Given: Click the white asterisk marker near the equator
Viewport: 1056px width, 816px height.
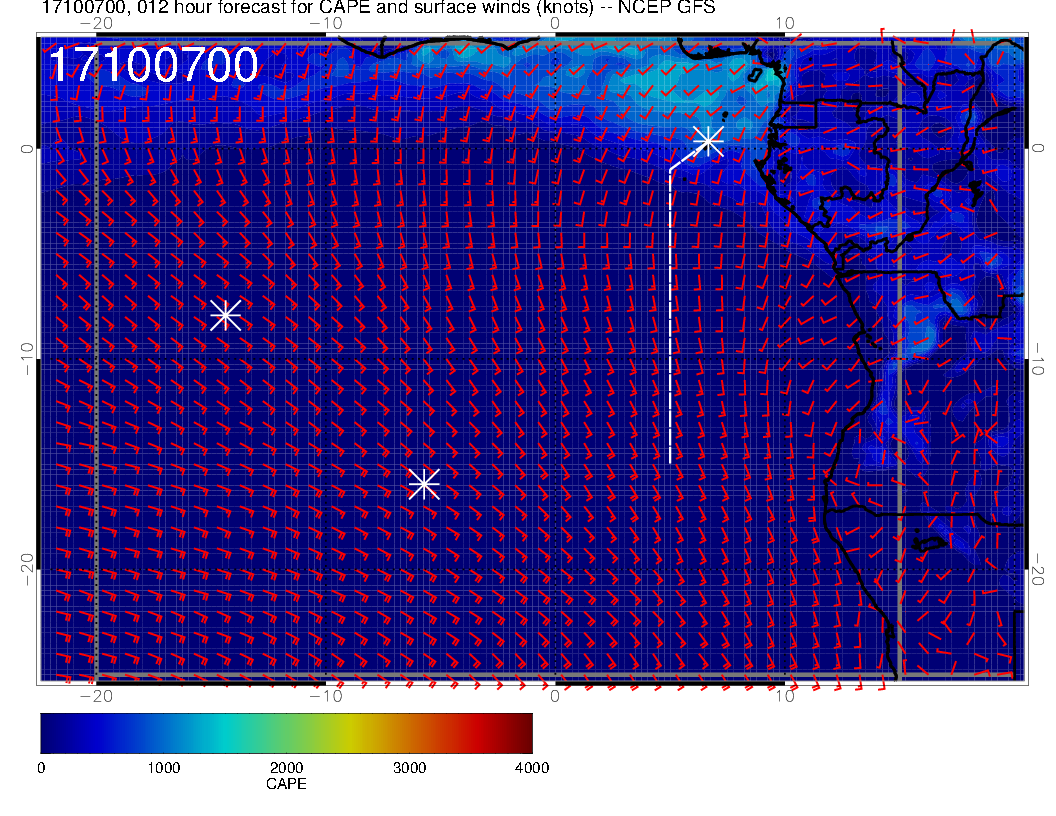Looking at the screenshot, I should (x=708, y=141).
